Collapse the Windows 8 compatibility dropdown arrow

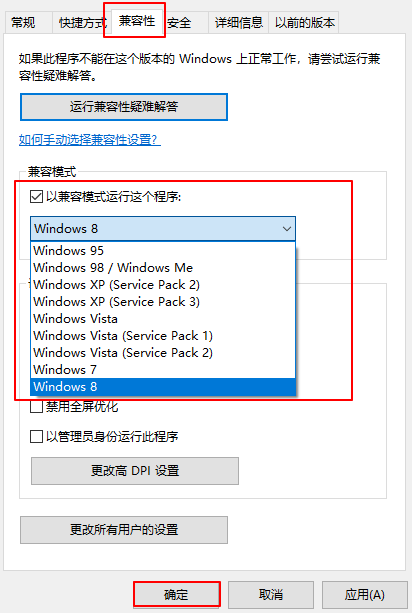point(287,229)
